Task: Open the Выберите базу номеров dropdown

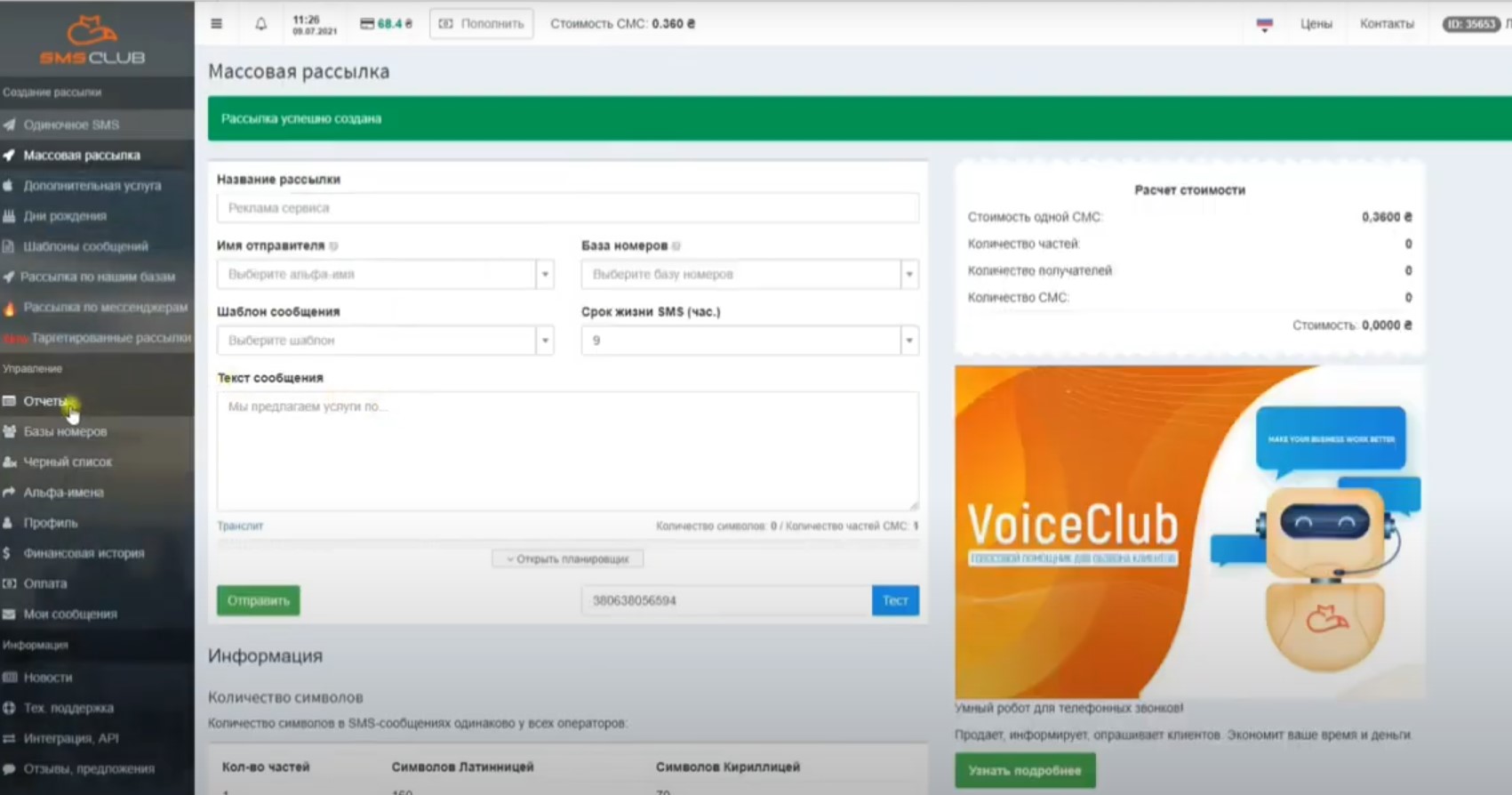Action: 749,274
